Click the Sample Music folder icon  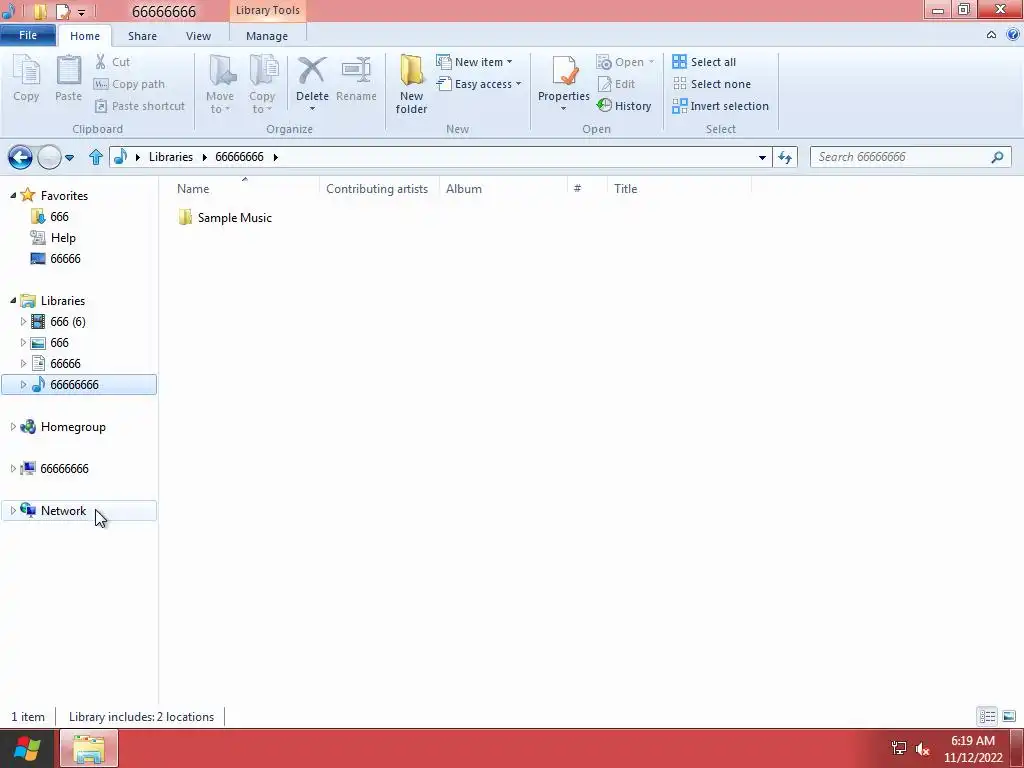click(185, 217)
